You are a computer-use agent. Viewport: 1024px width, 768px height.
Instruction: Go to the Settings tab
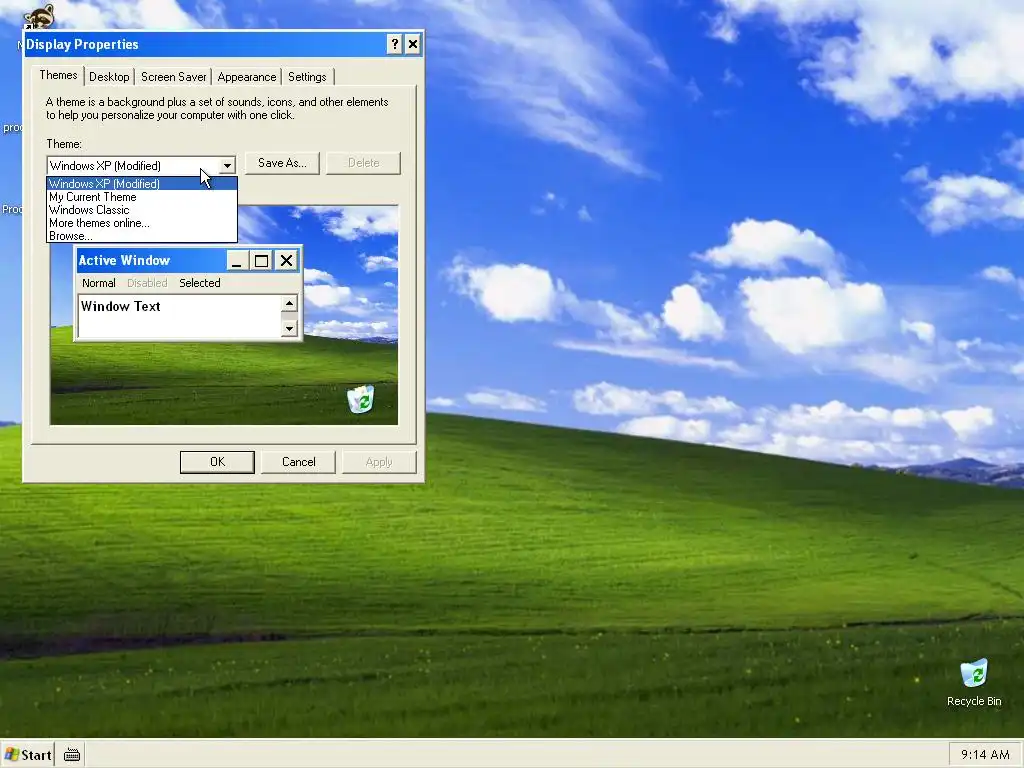click(x=307, y=77)
